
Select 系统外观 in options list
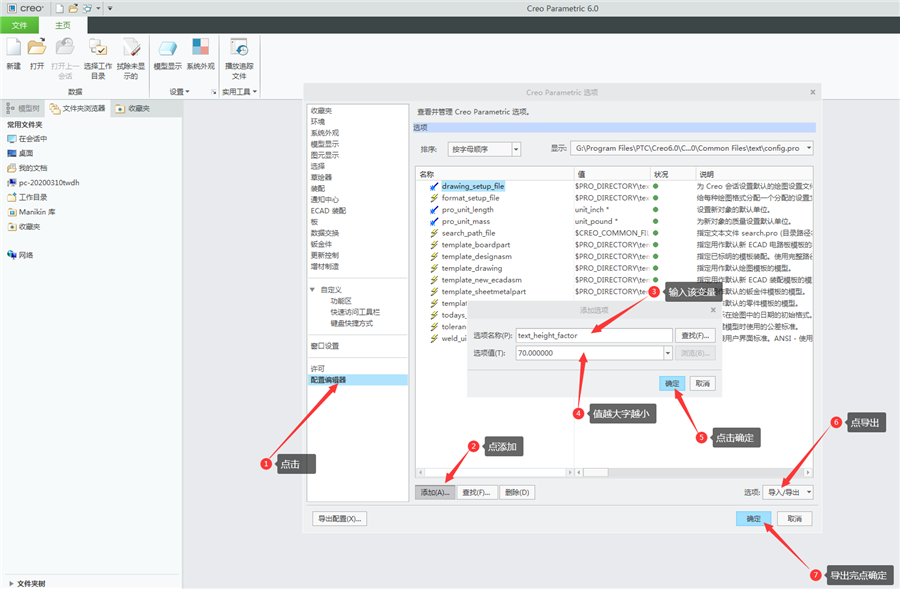pyautogui.click(x=325, y=133)
